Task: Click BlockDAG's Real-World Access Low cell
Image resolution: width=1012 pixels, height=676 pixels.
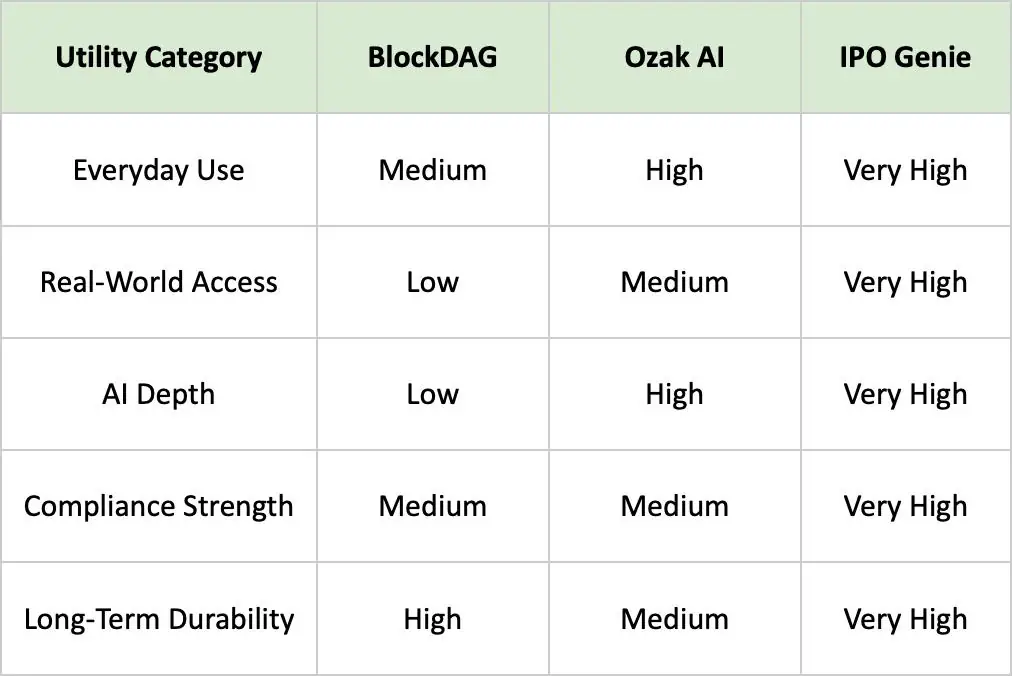Action: tap(432, 282)
